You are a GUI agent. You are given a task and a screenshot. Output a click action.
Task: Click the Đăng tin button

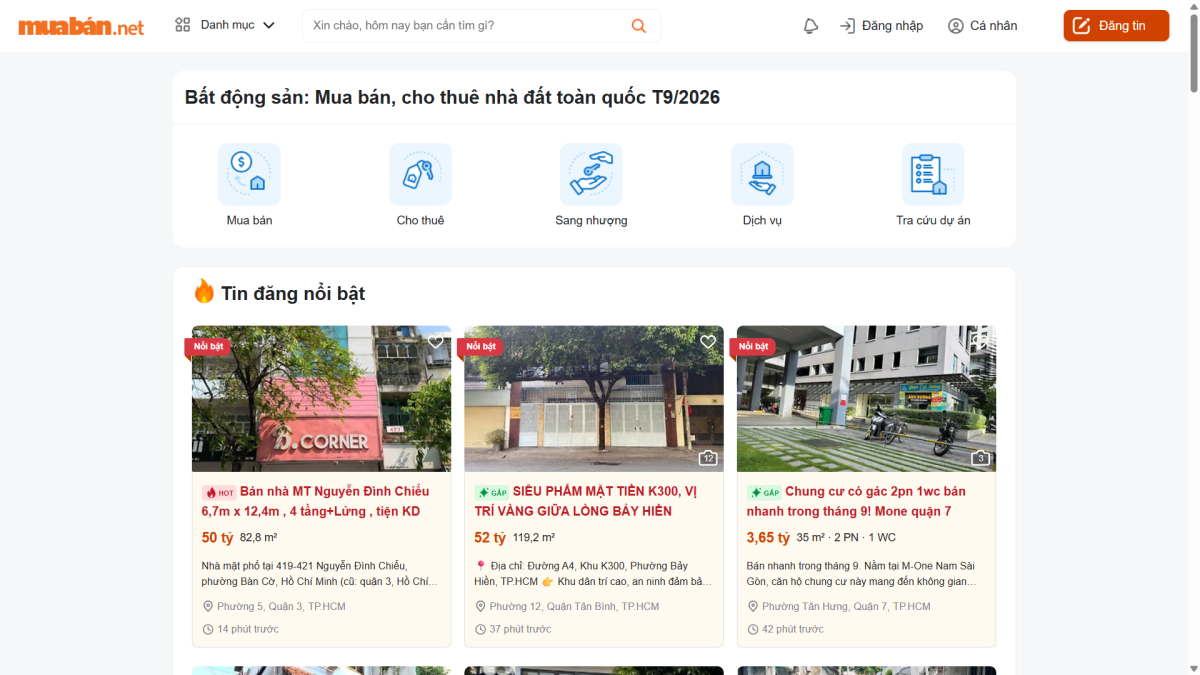1116,26
